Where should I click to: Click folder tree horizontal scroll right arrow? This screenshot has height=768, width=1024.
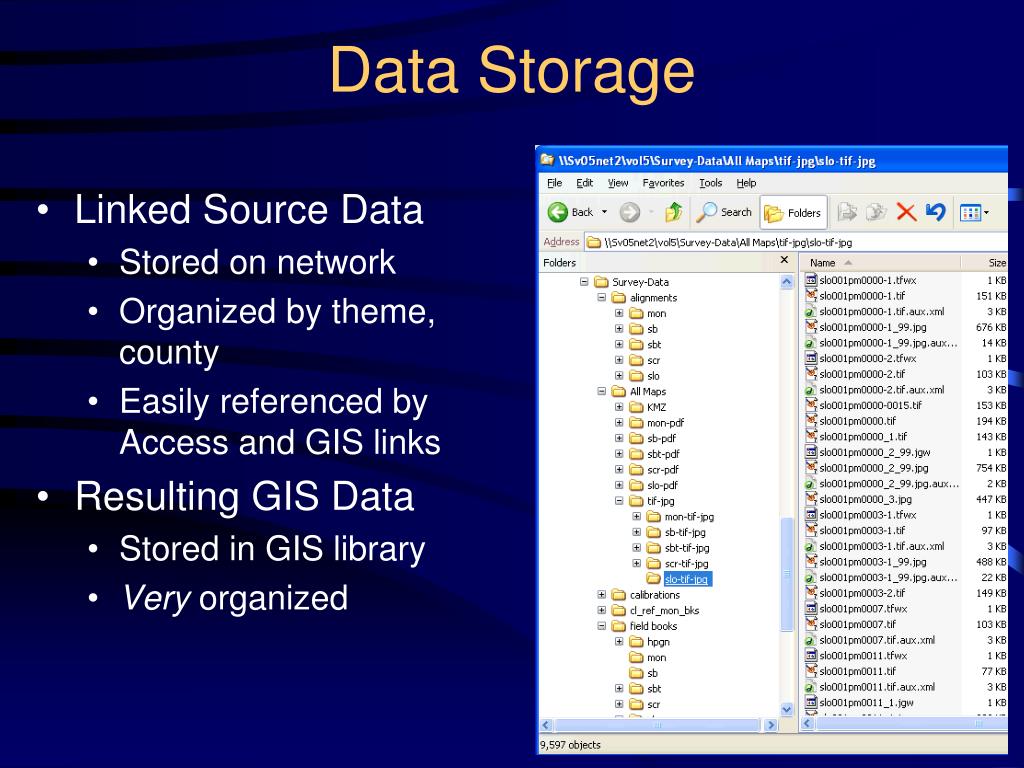tap(771, 725)
